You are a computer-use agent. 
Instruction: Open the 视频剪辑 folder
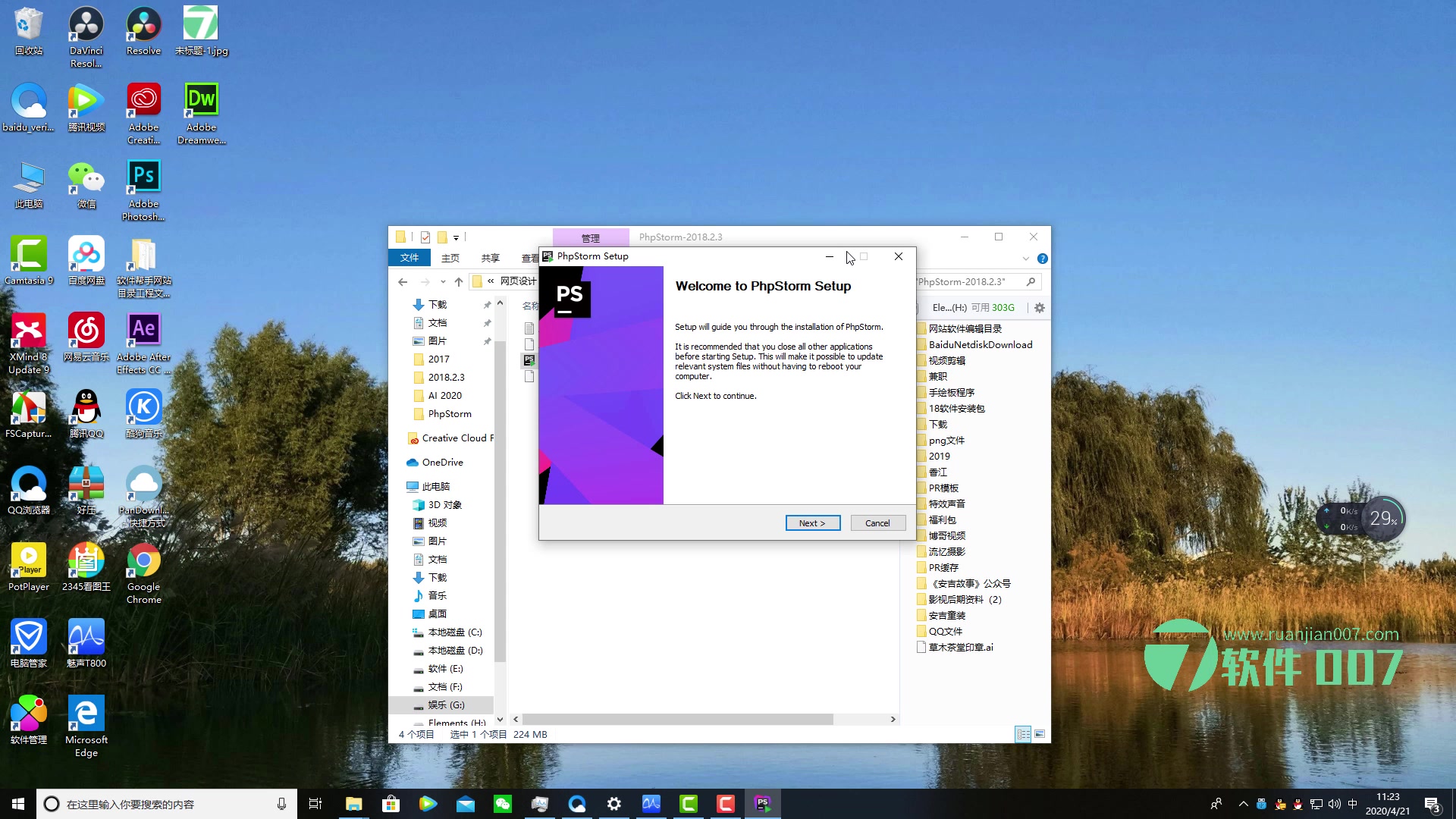pos(946,361)
